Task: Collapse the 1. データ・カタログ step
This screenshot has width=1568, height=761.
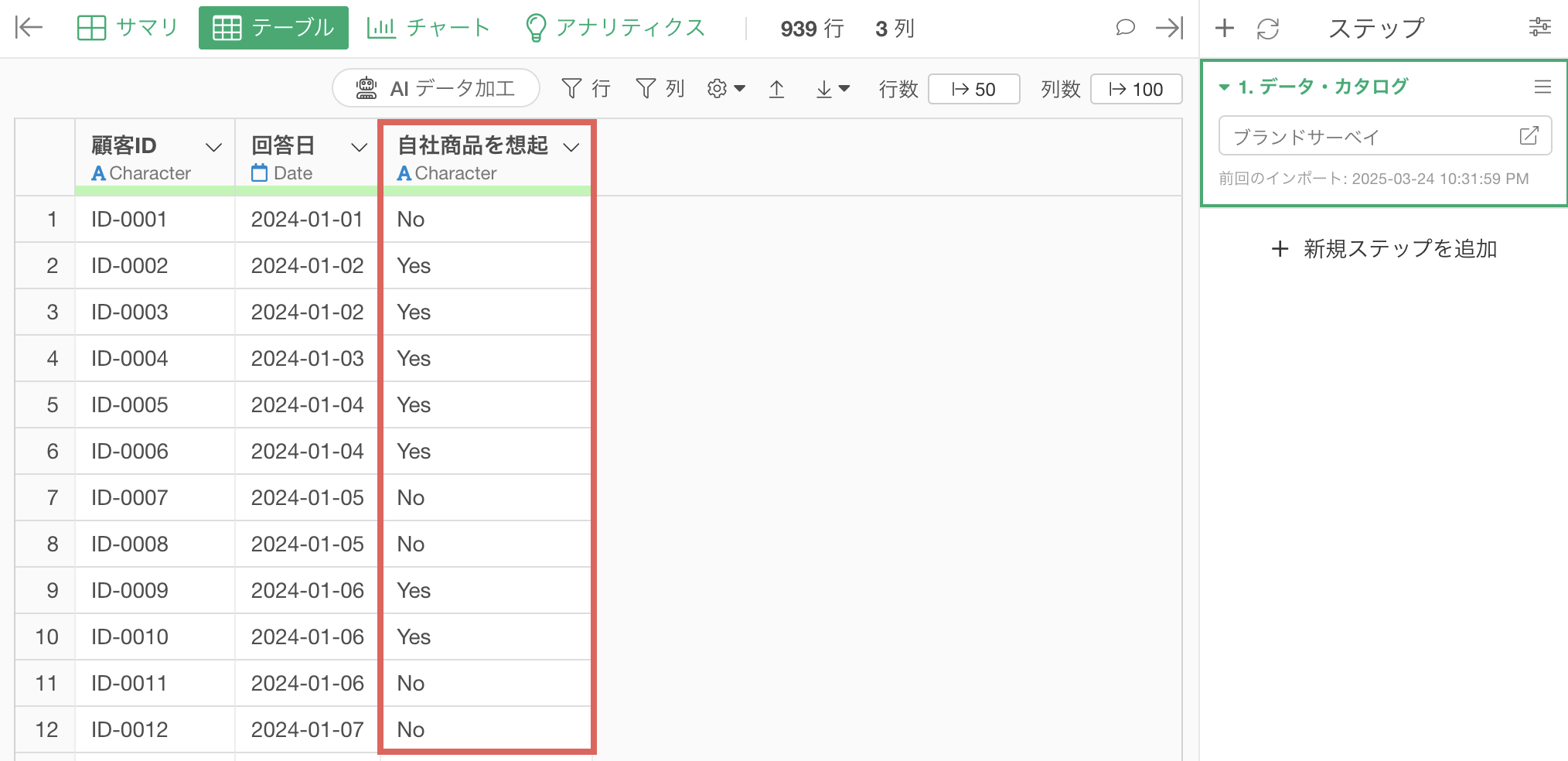Action: (x=1224, y=87)
